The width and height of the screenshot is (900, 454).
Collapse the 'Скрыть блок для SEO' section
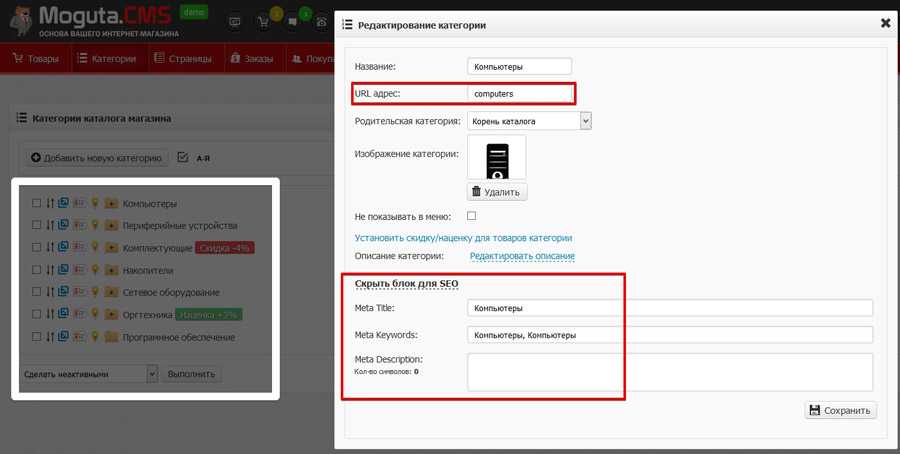pyautogui.click(x=406, y=284)
